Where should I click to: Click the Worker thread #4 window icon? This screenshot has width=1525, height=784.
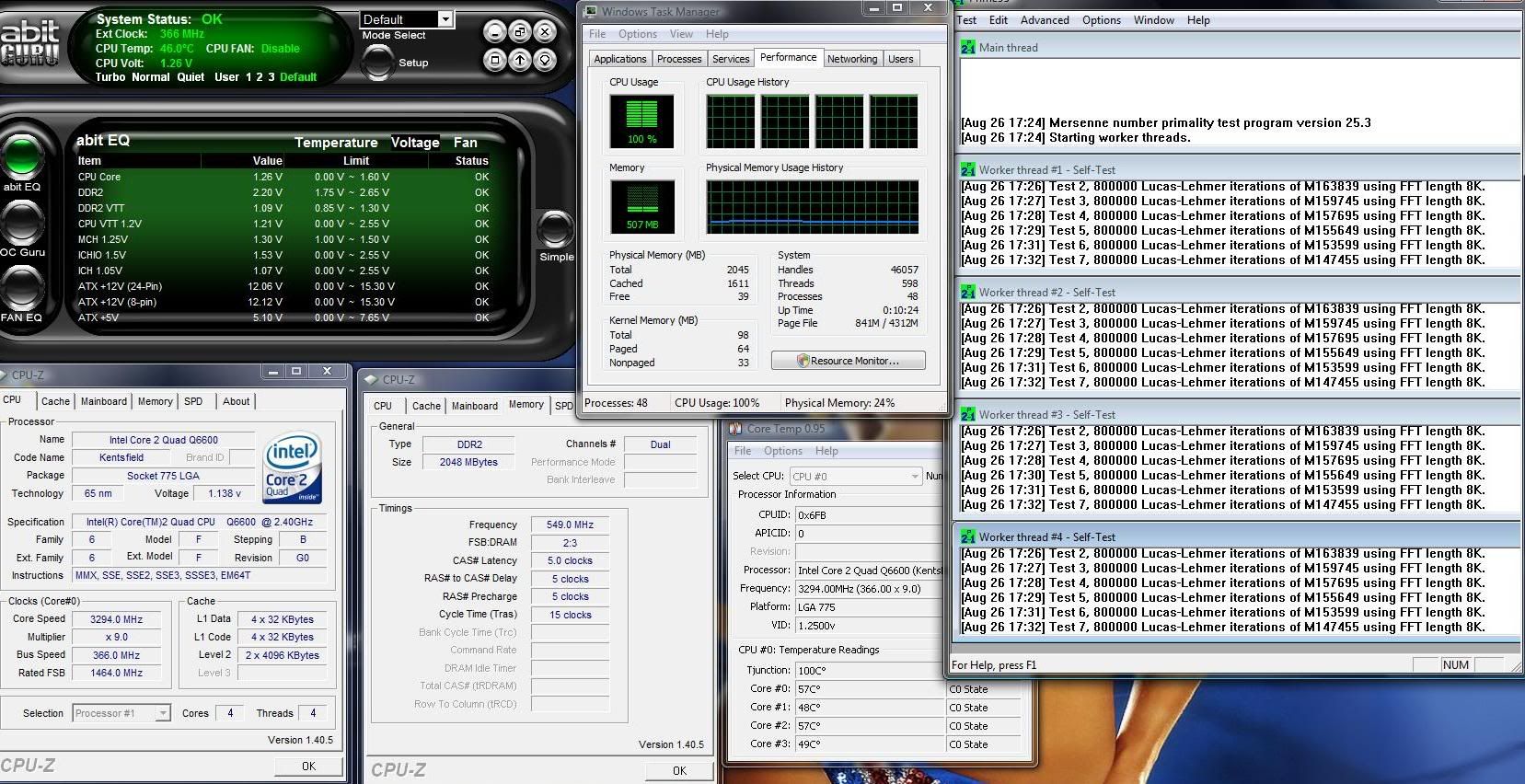click(968, 536)
